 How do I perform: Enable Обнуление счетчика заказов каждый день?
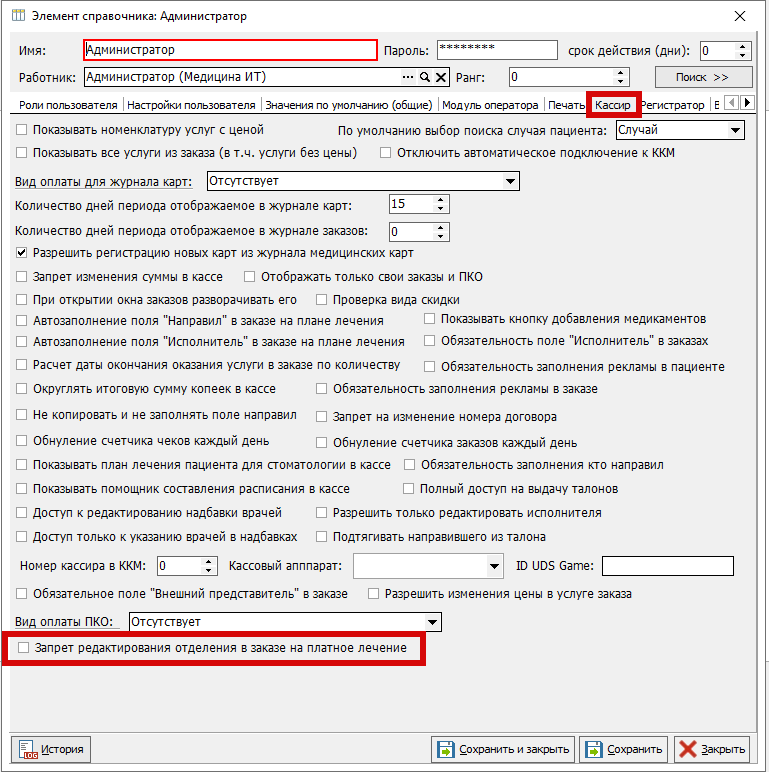coord(321,443)
